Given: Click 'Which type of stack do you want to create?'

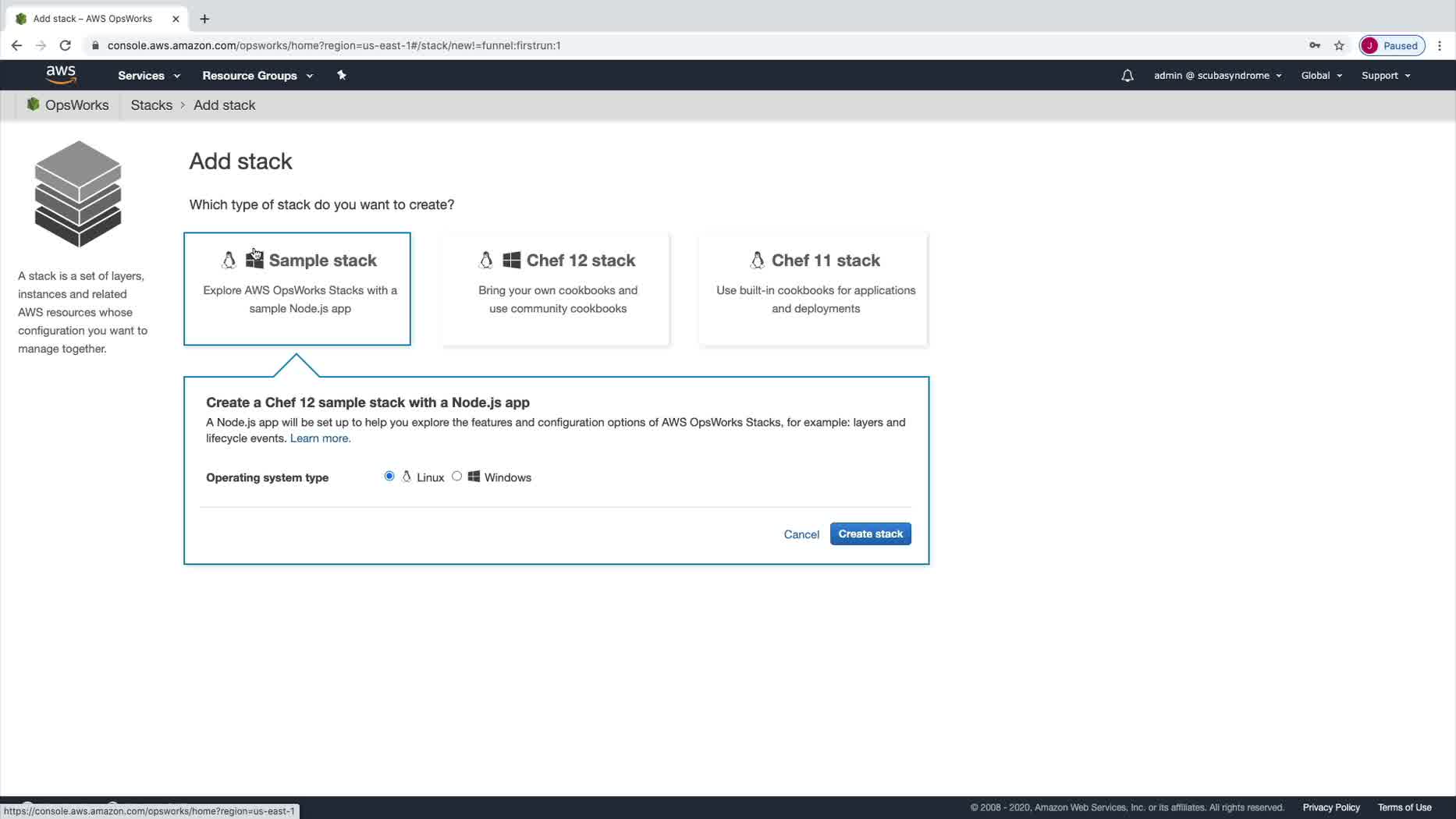Looking at the screenshot, I should click(x=321, y=204).
